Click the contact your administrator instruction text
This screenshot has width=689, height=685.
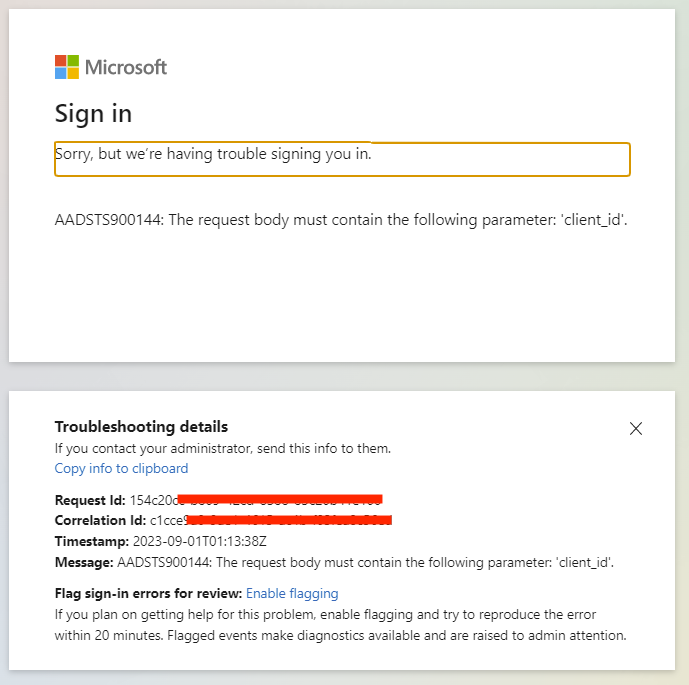(223, 449)
